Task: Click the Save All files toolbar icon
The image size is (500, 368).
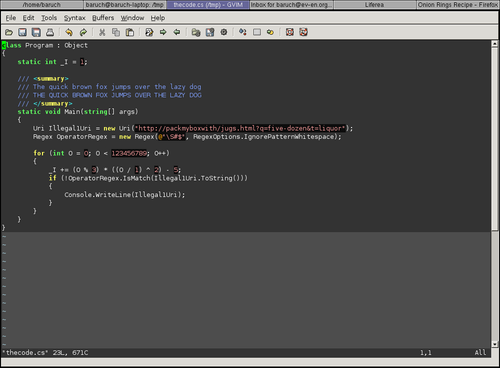Action: click(36, 32)
